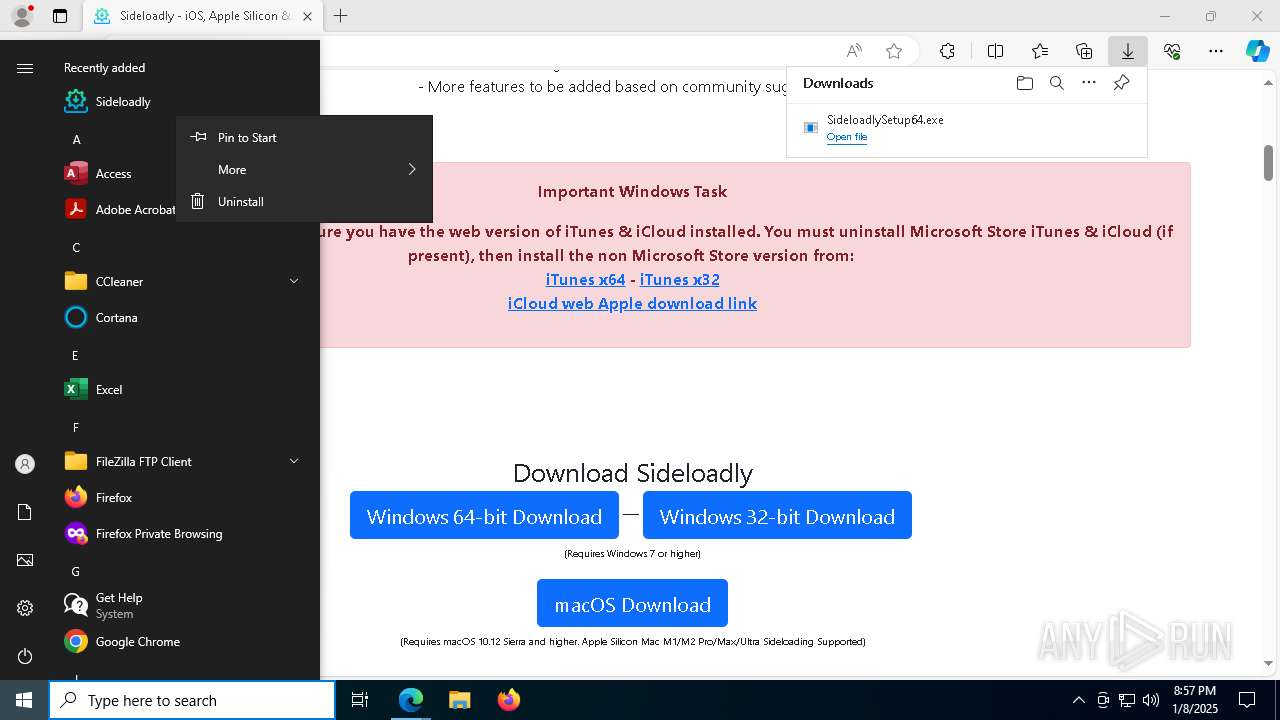Click Windows 32-bit Download button
This screenshot has width=1280, height=720.
(x=777, y=515)
